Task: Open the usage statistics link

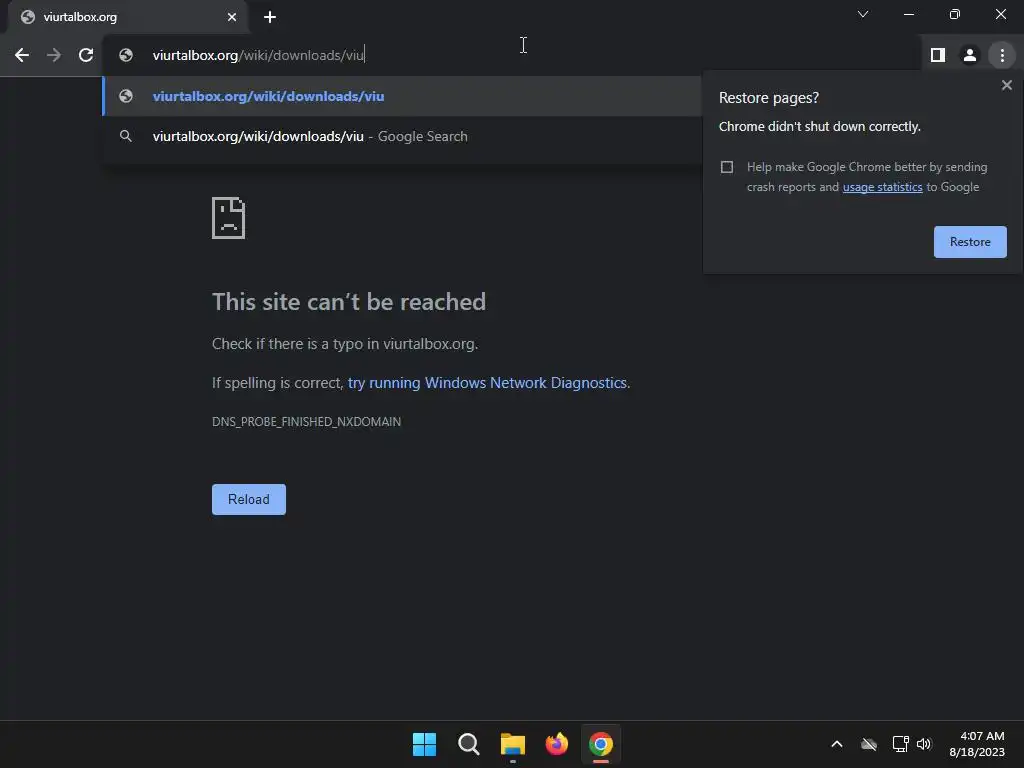Action: (882, 187)
